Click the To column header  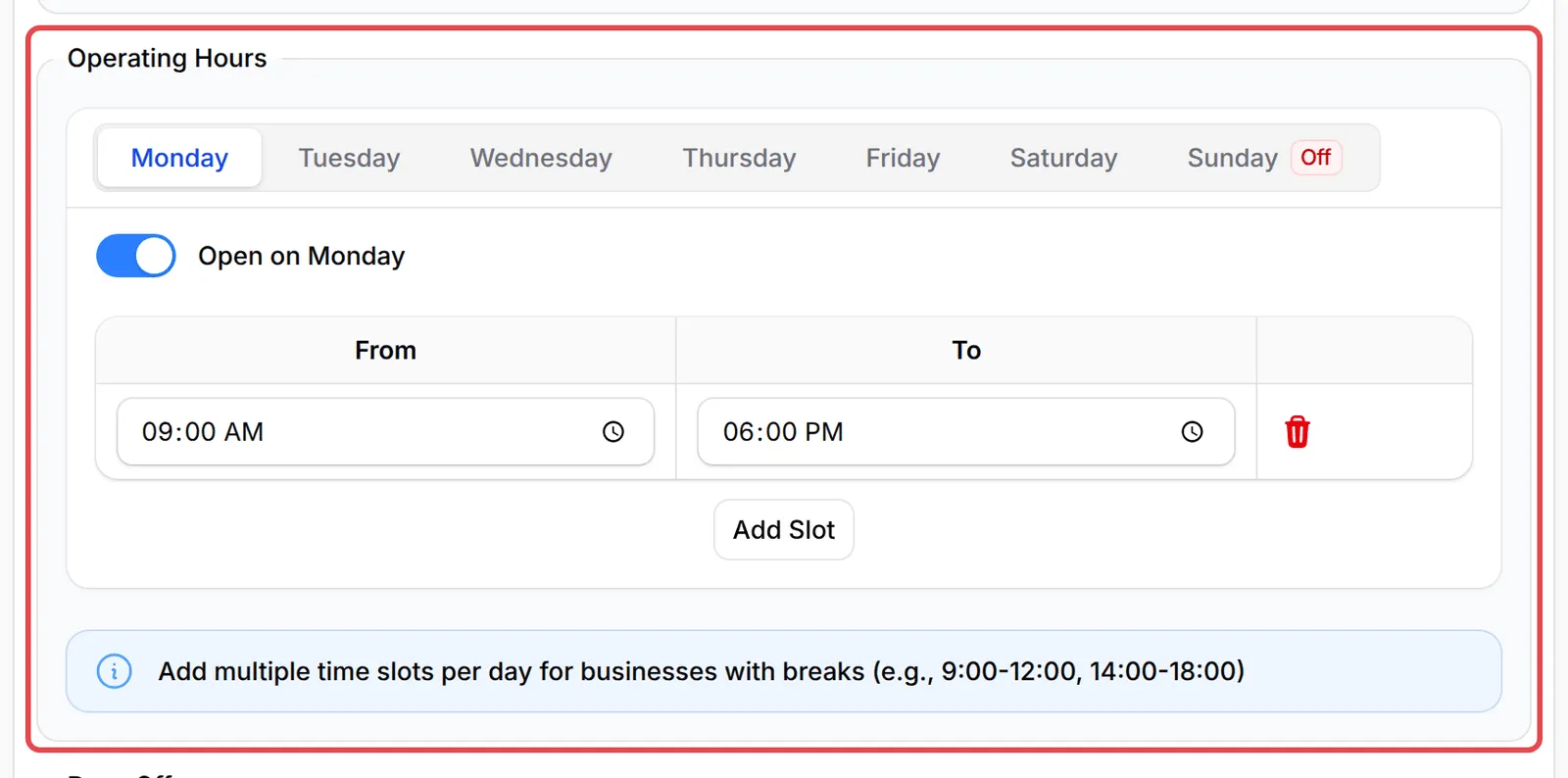point(966,350)
